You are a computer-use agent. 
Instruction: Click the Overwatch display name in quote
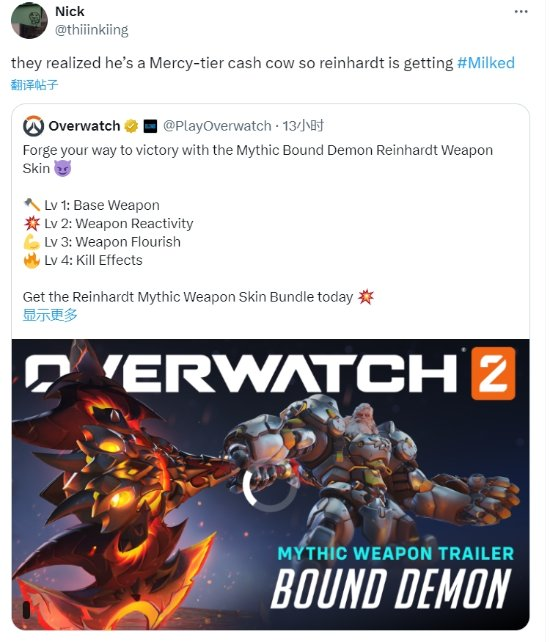tap(84, 126)
